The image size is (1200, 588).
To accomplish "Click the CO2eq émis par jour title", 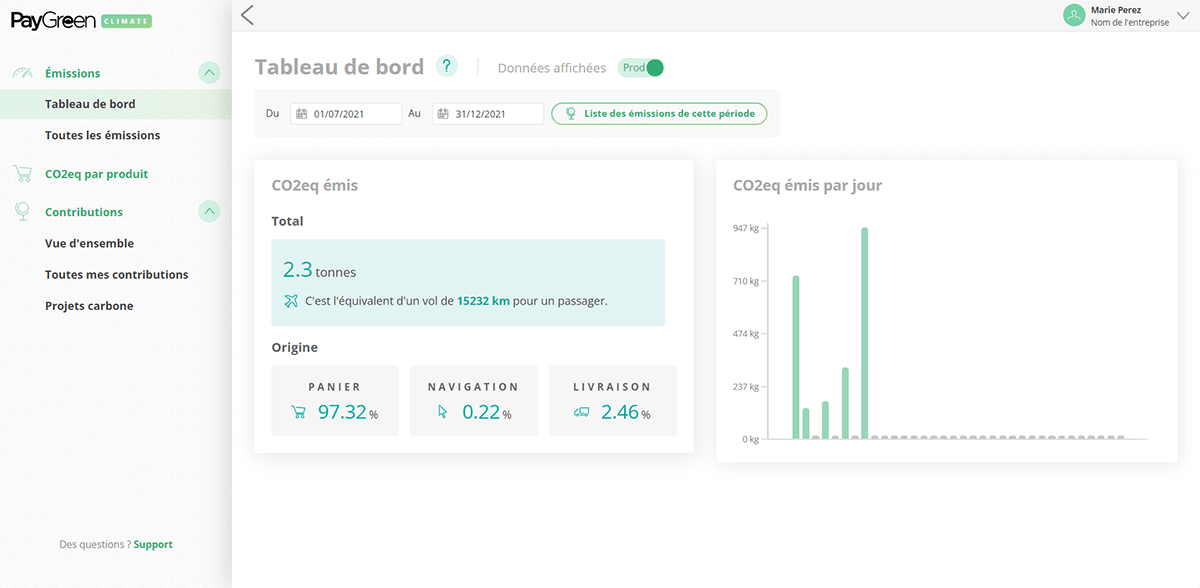I will [x=808, y=186].
